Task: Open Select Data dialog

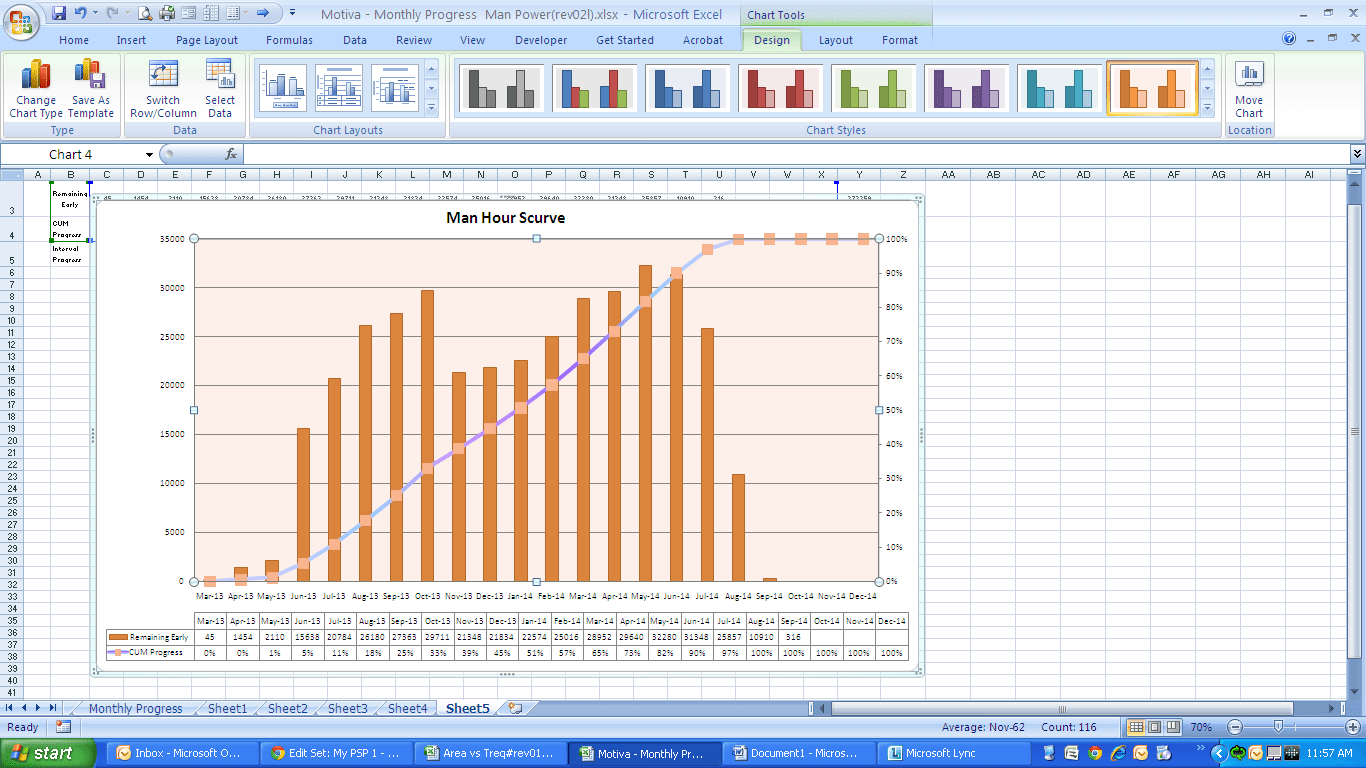Action: click(x=220, y=88)
